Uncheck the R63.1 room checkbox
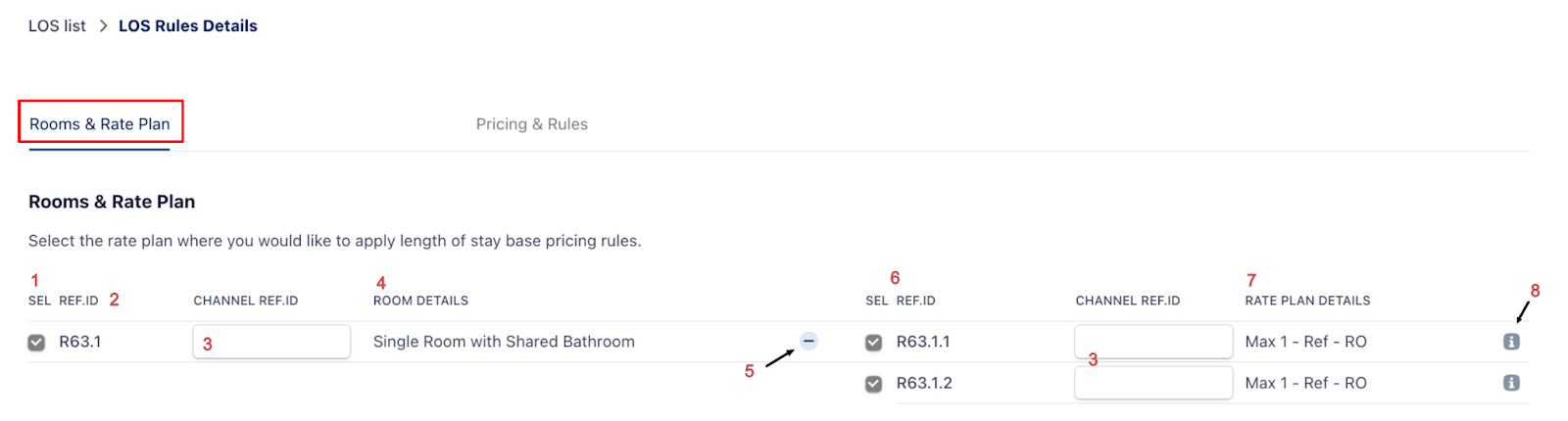This screenshot has height=421, width=1568. (x=36, y=343)
